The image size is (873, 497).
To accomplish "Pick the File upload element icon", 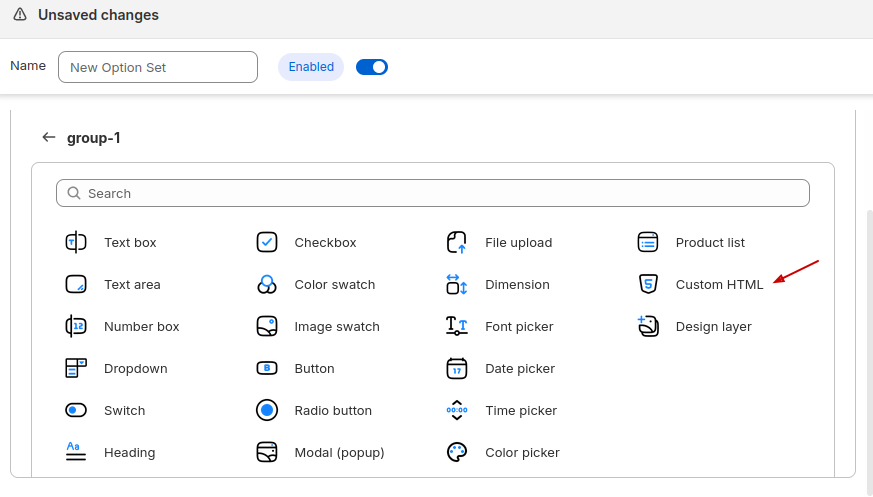I will (x=457, y=242).
